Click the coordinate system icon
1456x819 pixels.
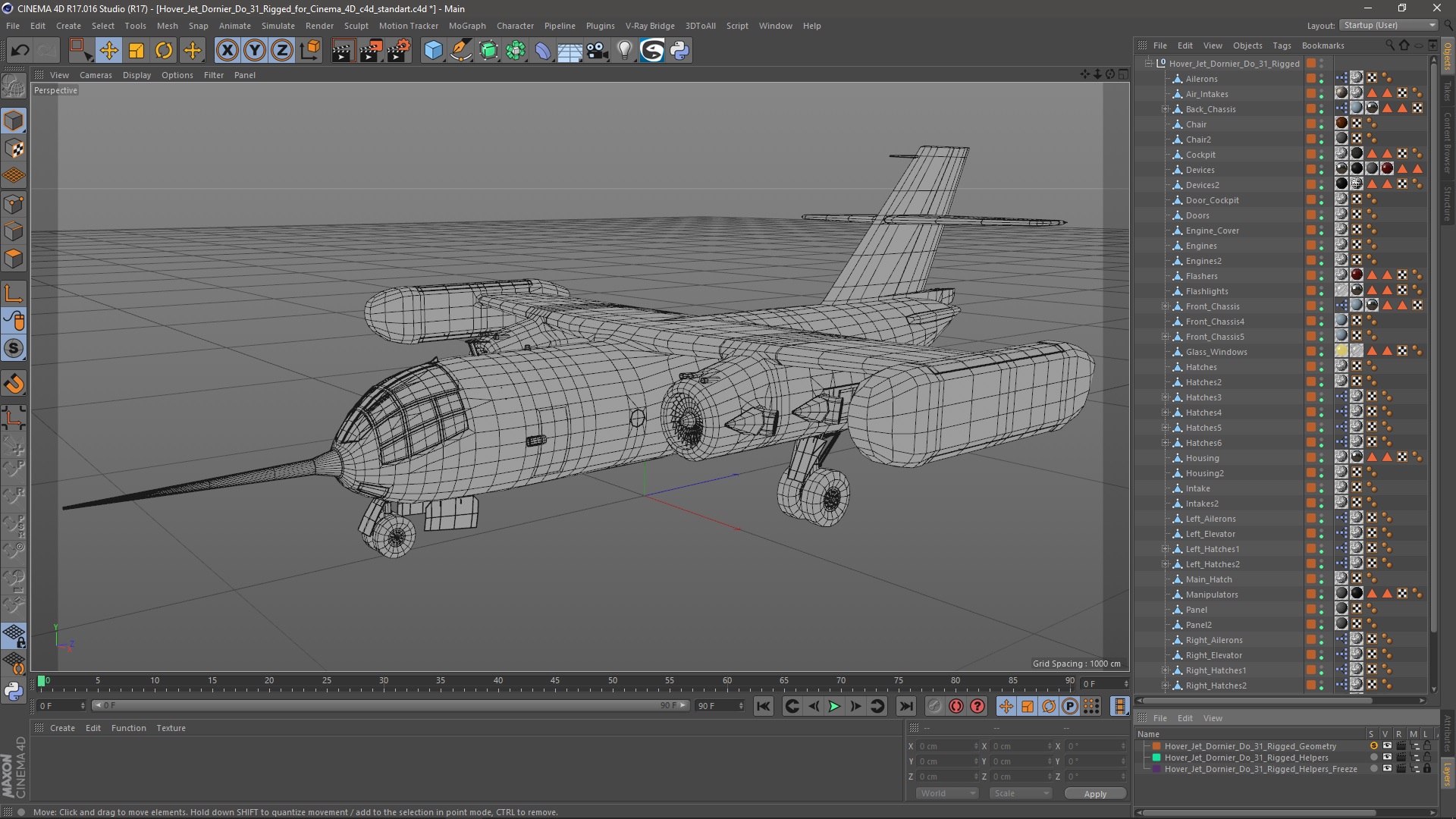[x=309, y=51]
